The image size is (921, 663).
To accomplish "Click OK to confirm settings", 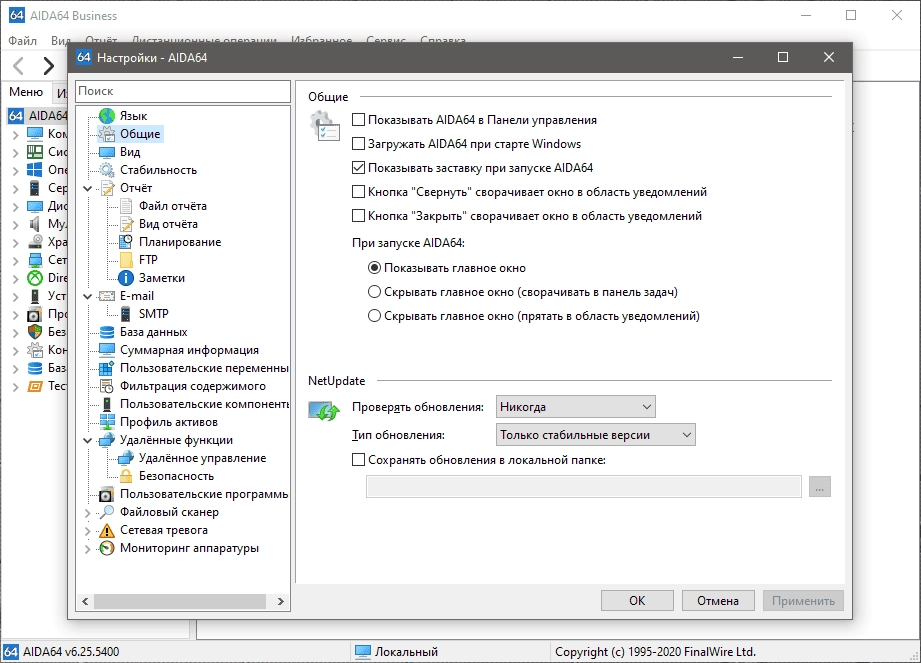I will pyautogui.click(x=637, y=601).
